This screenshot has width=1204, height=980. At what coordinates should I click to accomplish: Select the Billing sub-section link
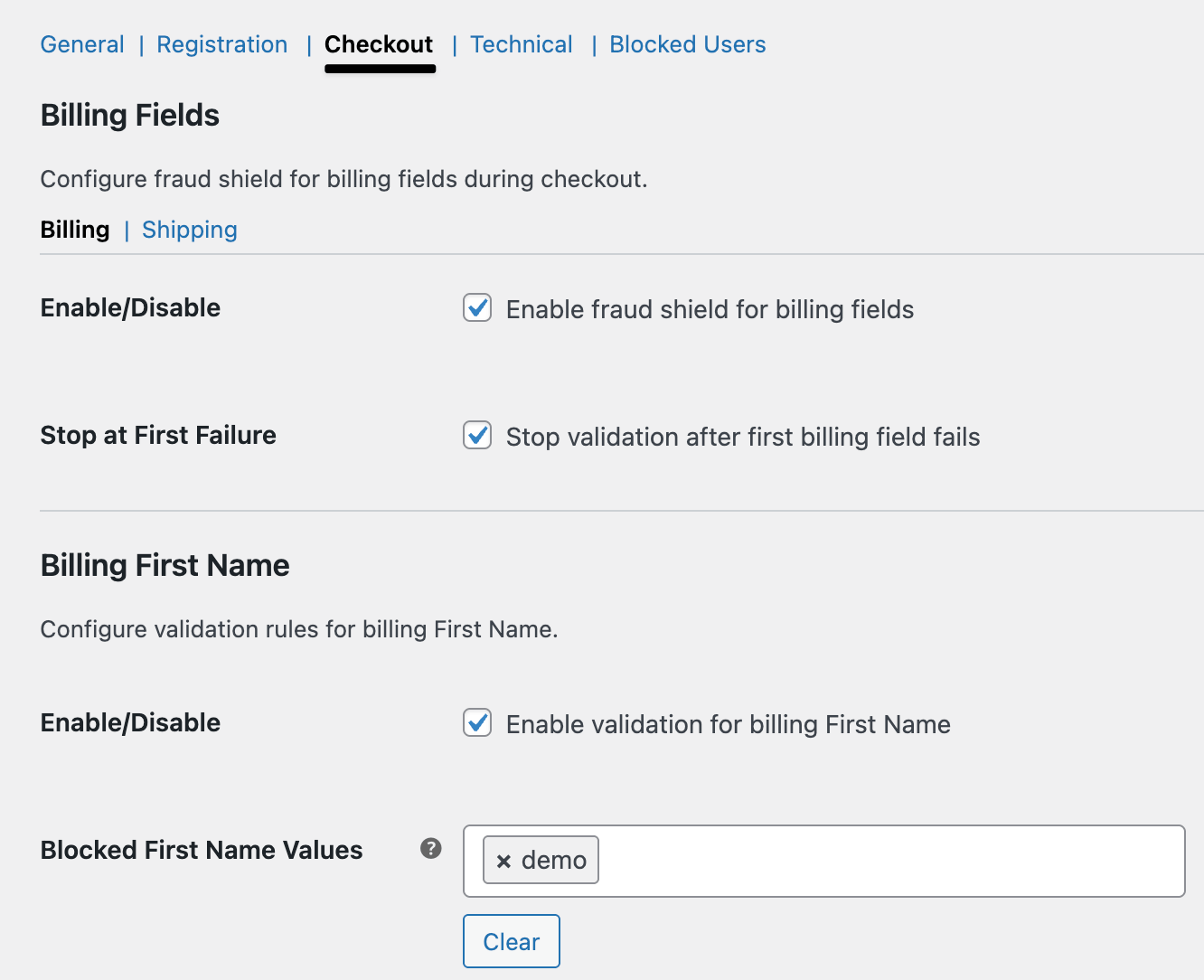pyautogui.click(x=75, y=230)
